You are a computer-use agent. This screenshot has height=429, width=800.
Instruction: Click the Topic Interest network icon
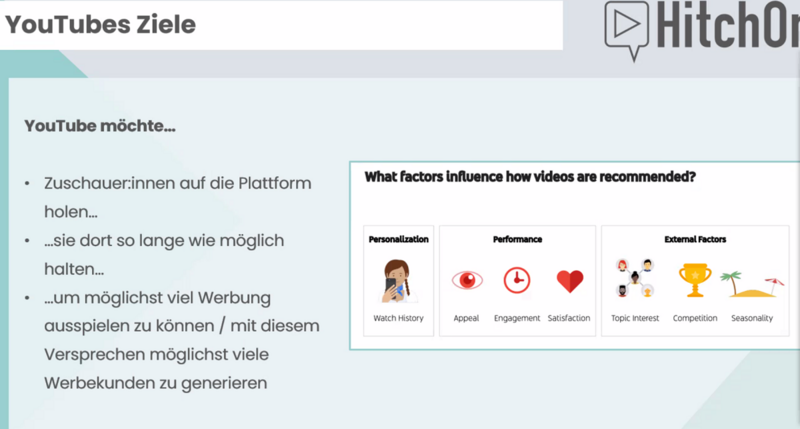pyautogui.click(x=635, y=278)
